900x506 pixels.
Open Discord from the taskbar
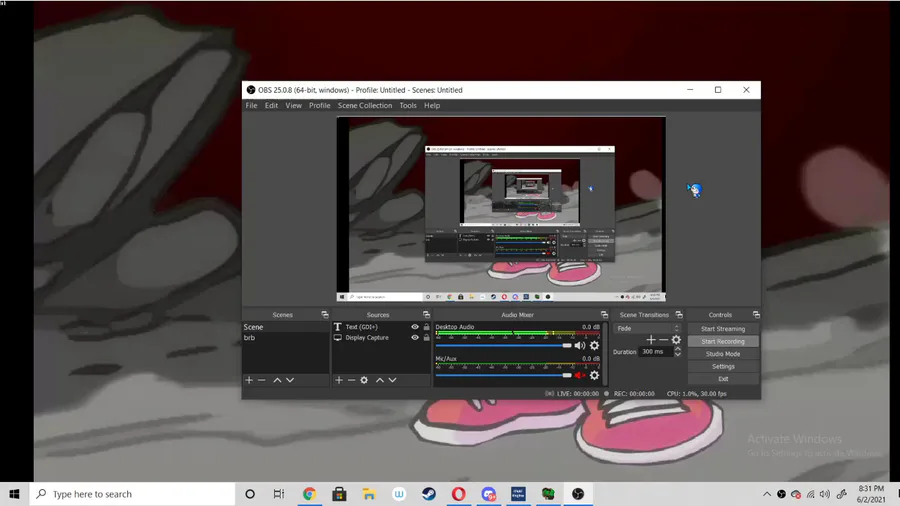488,494
